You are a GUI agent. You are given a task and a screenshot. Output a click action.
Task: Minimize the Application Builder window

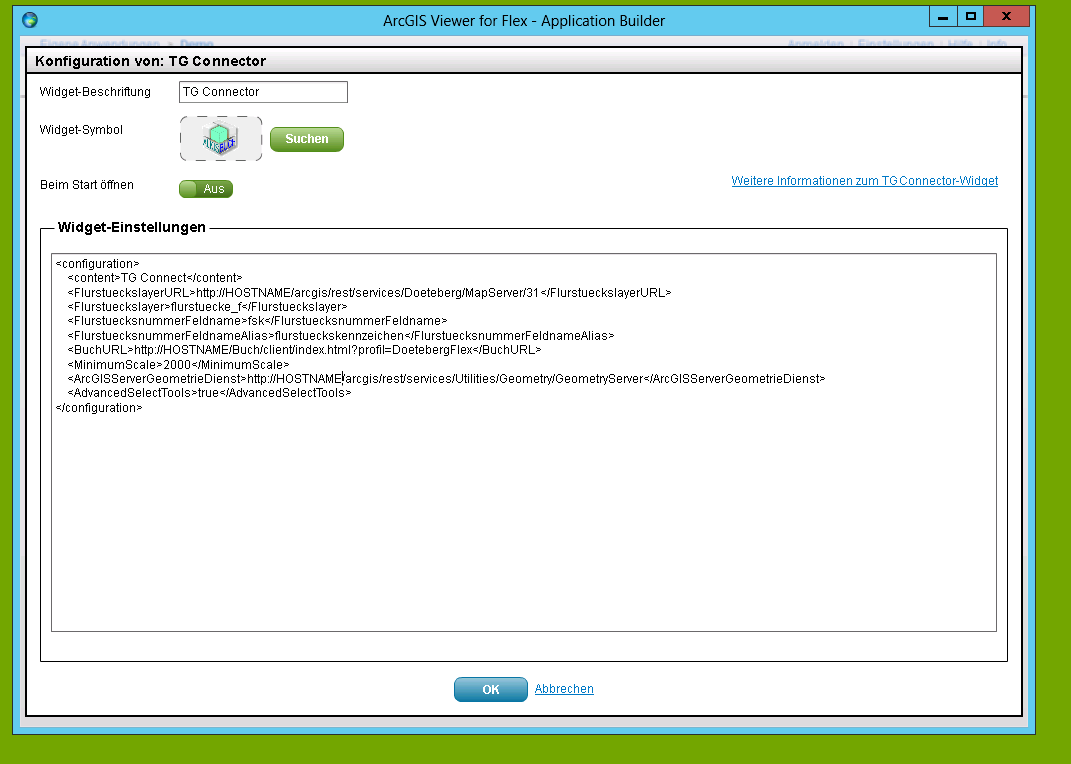(x=943, y=16)
